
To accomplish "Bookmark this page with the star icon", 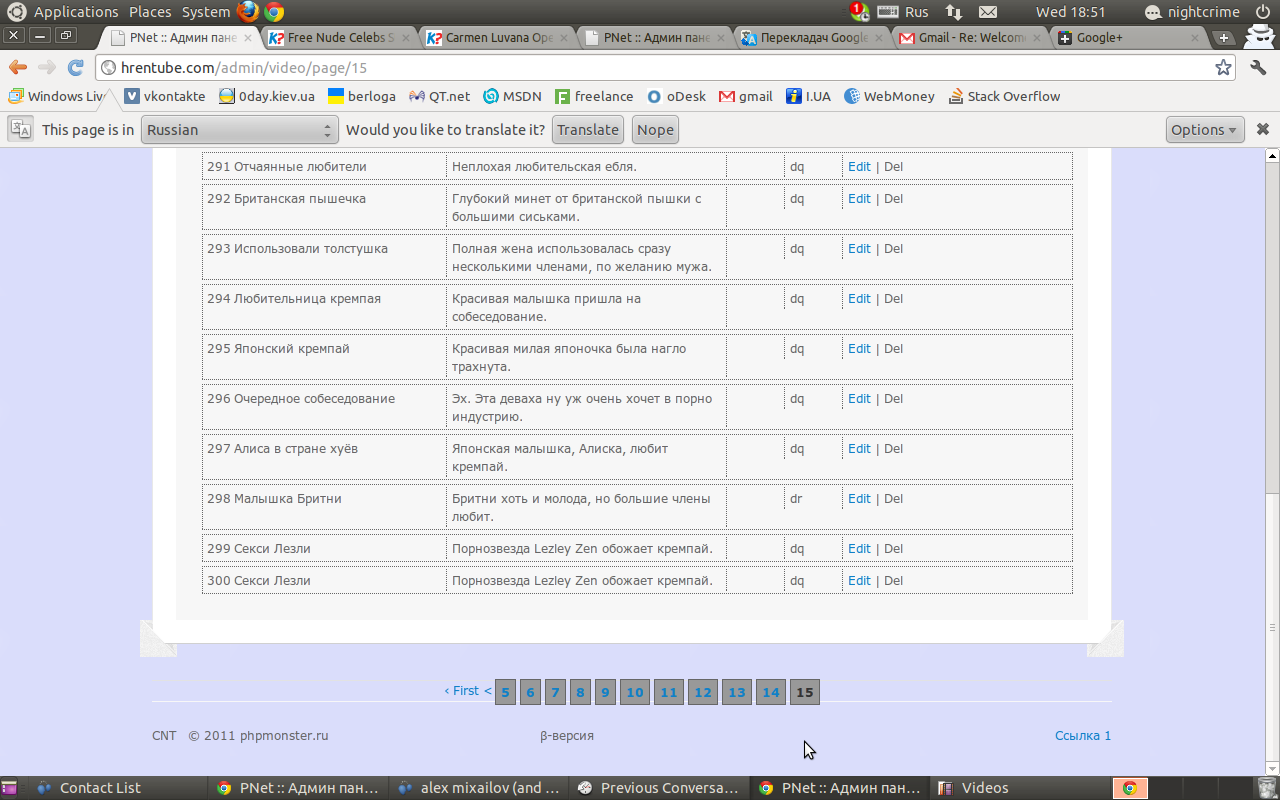I will click(1223, 68).
